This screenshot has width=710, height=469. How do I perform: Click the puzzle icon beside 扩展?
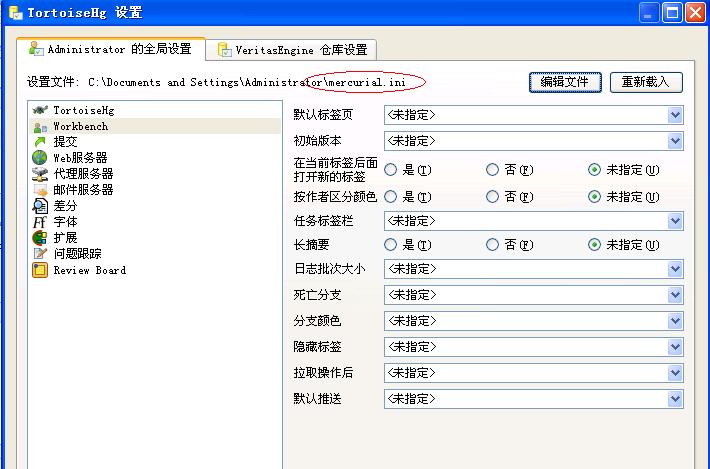click(40, 238)
